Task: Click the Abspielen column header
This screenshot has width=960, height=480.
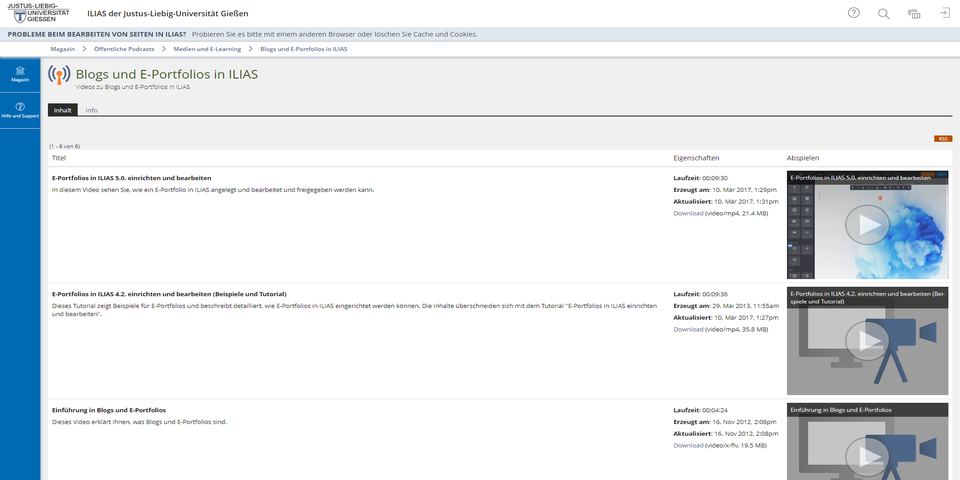Action: pos(803,158)
